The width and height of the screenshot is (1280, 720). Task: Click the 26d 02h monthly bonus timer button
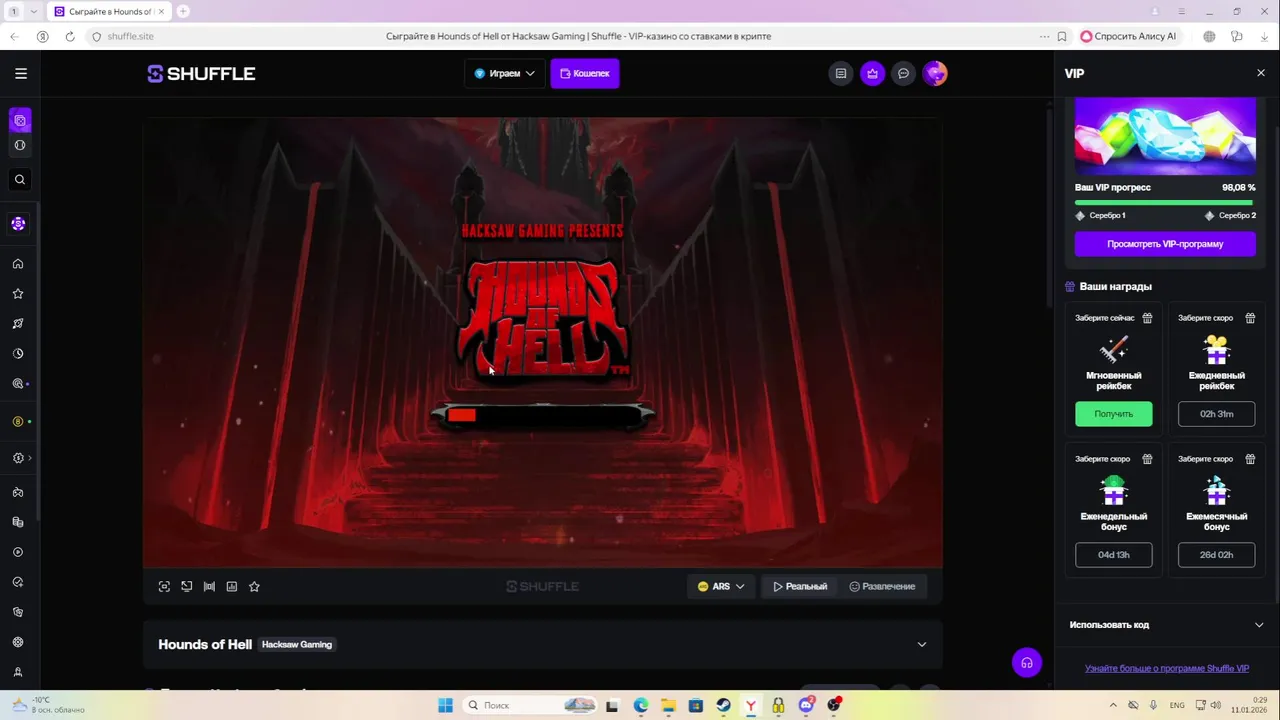(1217, 555)
